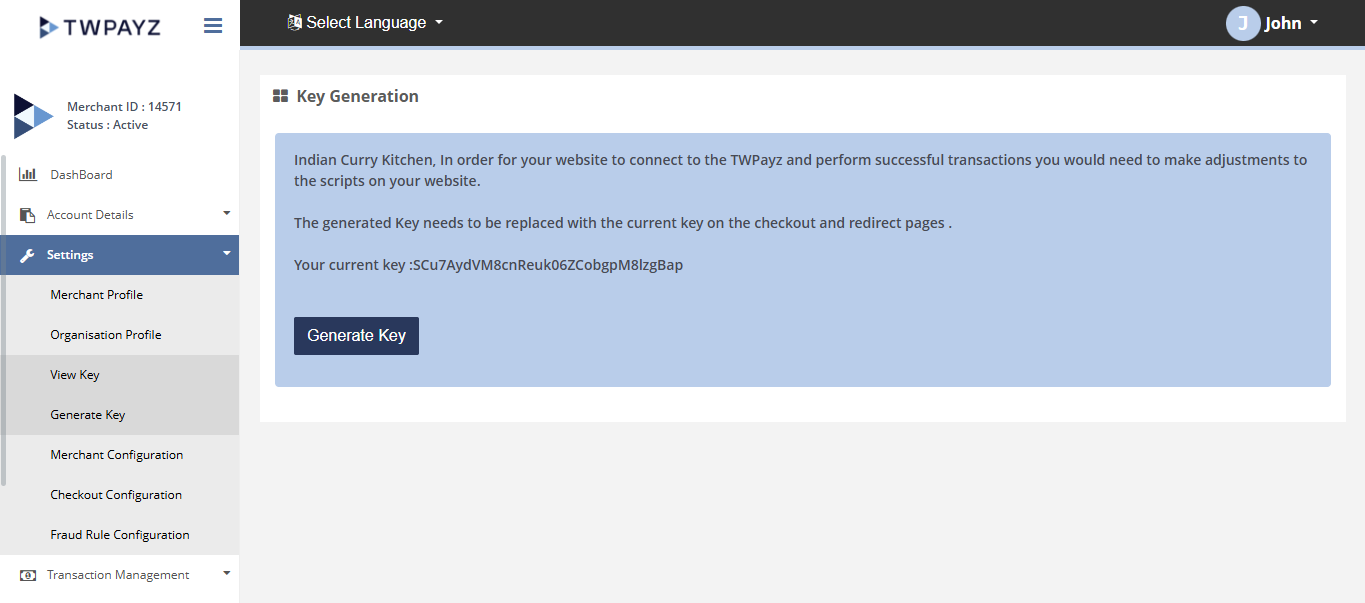Toggle the hamburger sidebar menu icon
The height and width of the screenshot is (603, 1365).
[213, 26]
